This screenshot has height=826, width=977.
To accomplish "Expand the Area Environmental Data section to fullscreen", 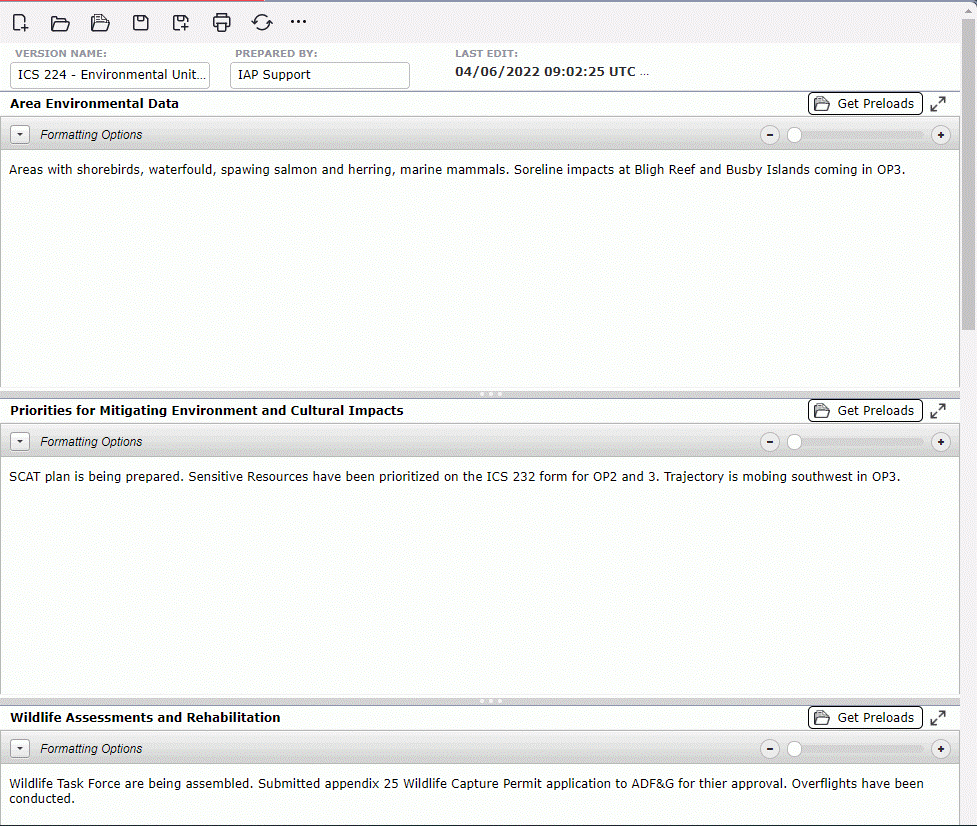I will [x=938, y=104].
